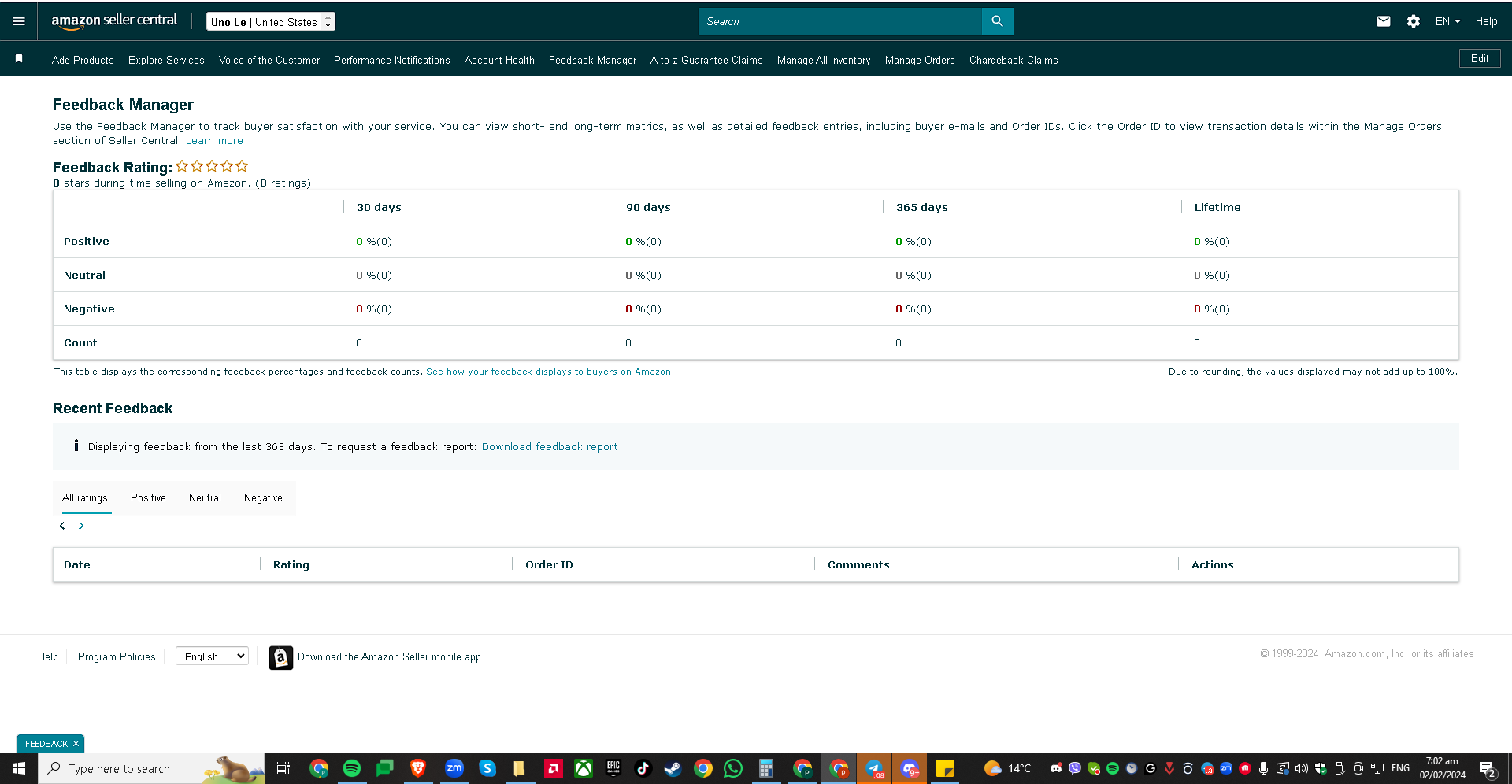Image resolution: width=1512 pixels, height=784 pixels.
Task: Open Brave browser from taskbar
Action: click(x=418, y=768)
